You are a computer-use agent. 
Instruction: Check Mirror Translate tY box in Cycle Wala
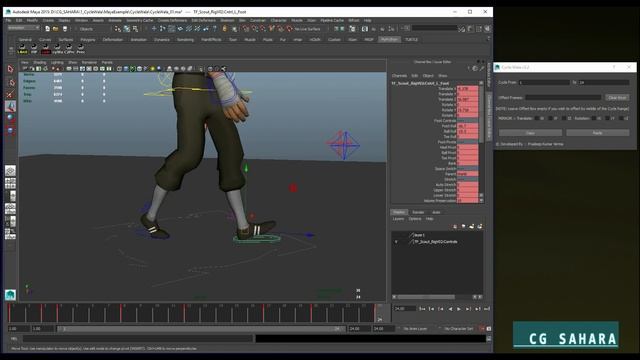[x=551, y=118]
